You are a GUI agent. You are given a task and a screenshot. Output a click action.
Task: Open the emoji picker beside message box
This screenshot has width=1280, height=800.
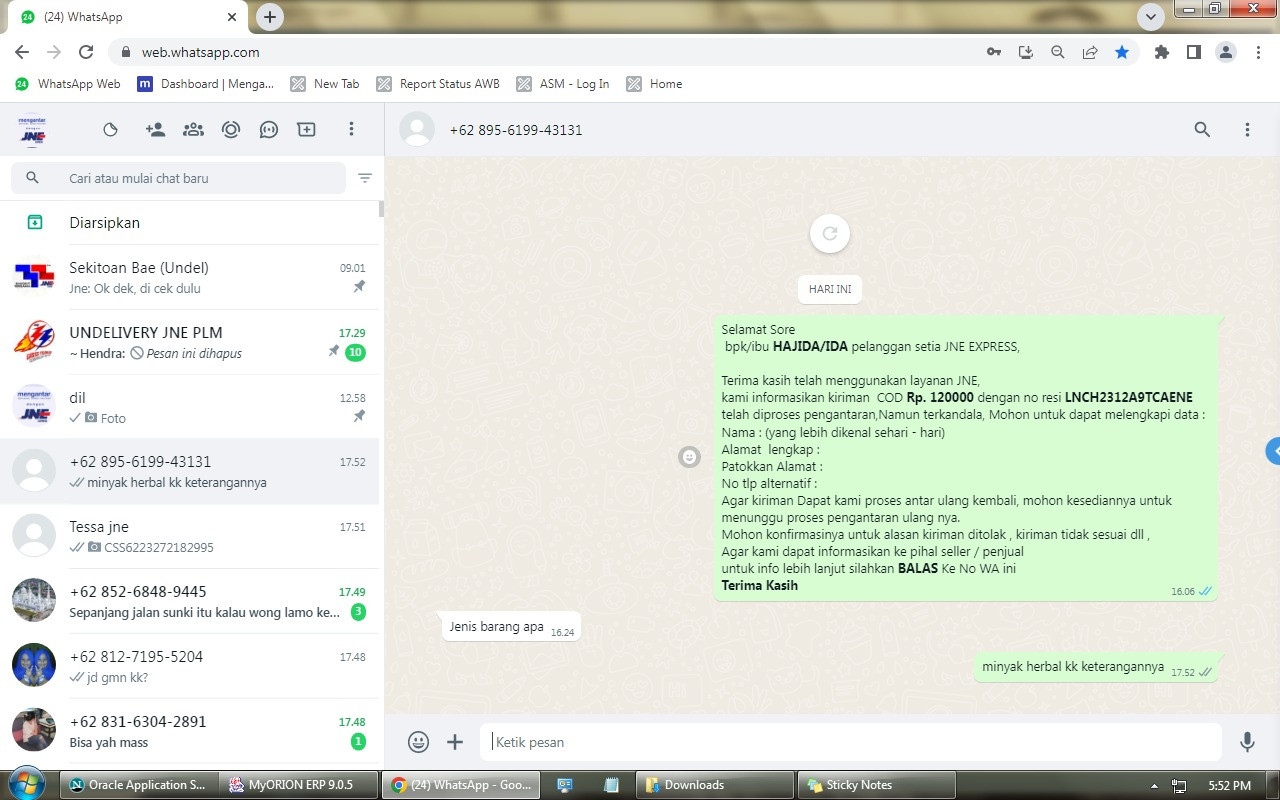click(x=418, y=742)
